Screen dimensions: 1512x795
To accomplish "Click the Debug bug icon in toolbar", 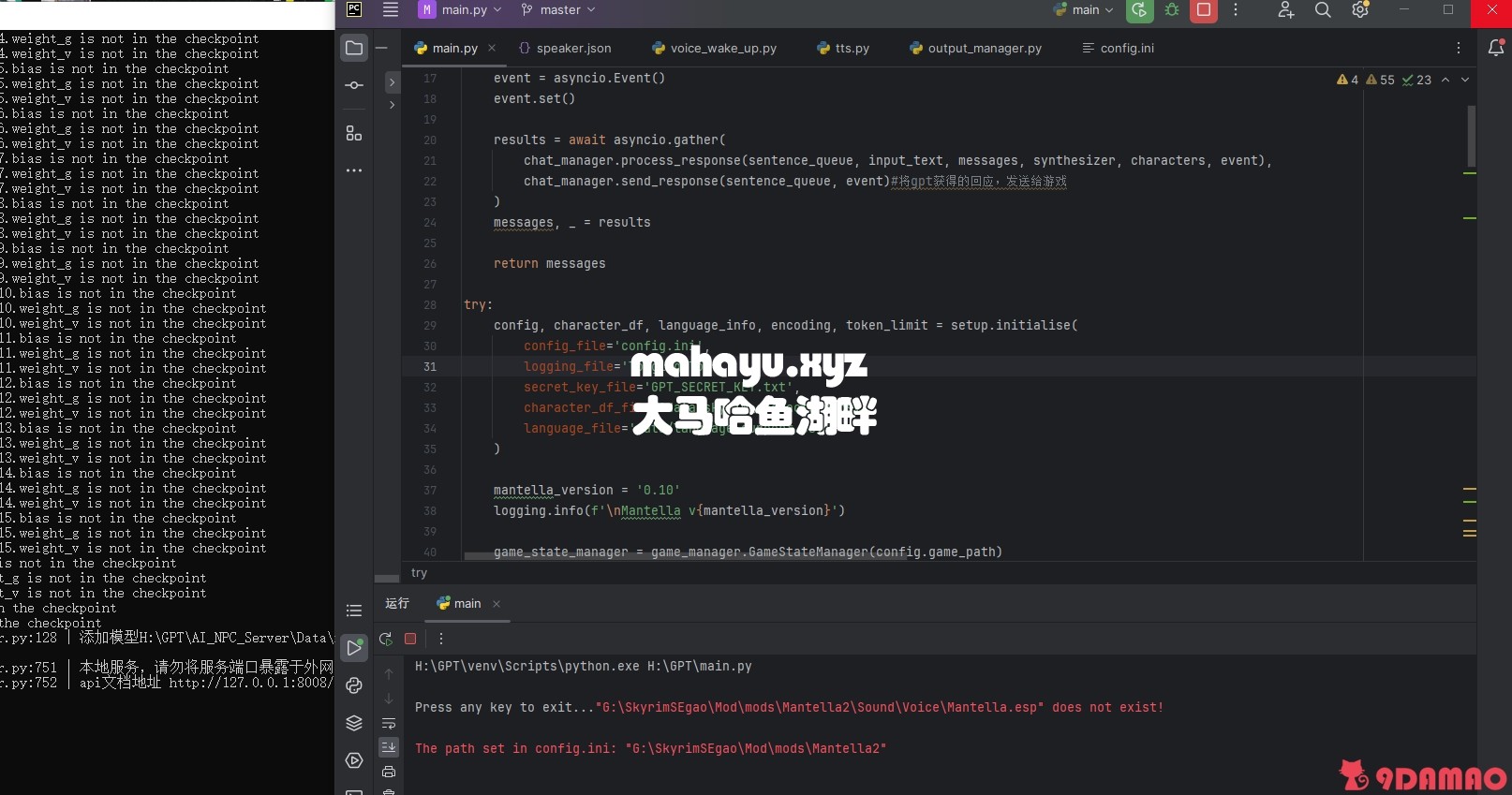I will click(1172, 10).
